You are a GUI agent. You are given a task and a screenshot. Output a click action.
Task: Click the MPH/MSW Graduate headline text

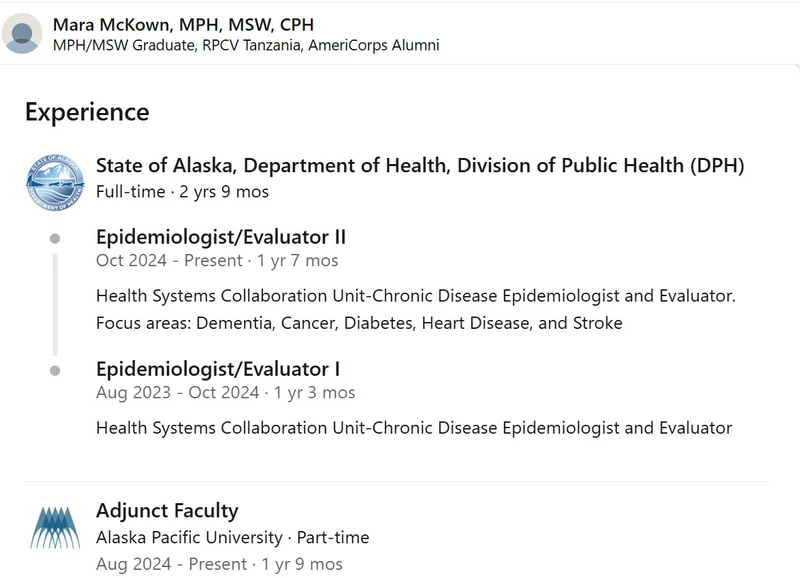point(246,45)
